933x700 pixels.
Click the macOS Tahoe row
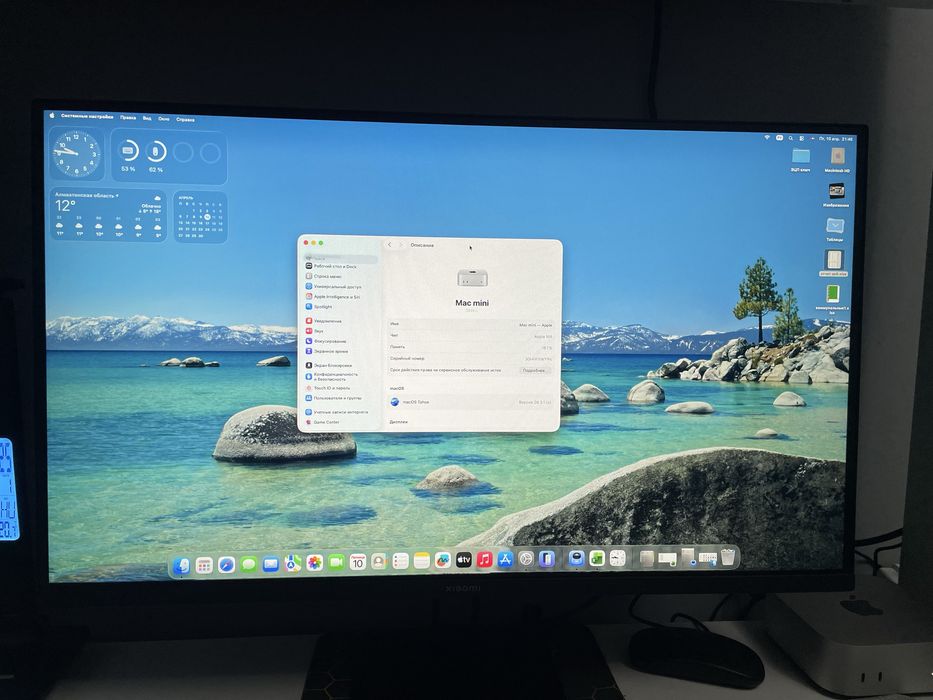[x=470, y=402]
